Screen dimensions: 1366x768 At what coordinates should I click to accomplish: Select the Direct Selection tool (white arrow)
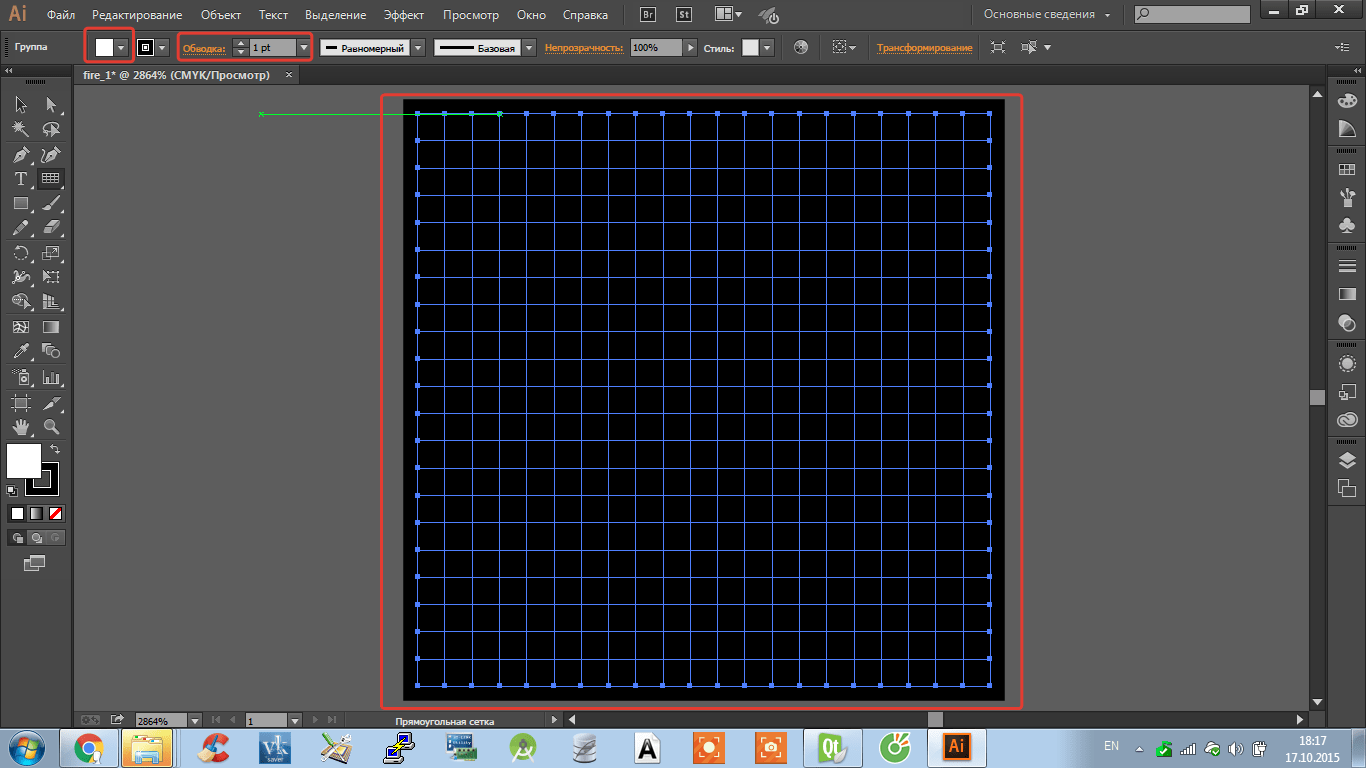[x=51, y=104]
